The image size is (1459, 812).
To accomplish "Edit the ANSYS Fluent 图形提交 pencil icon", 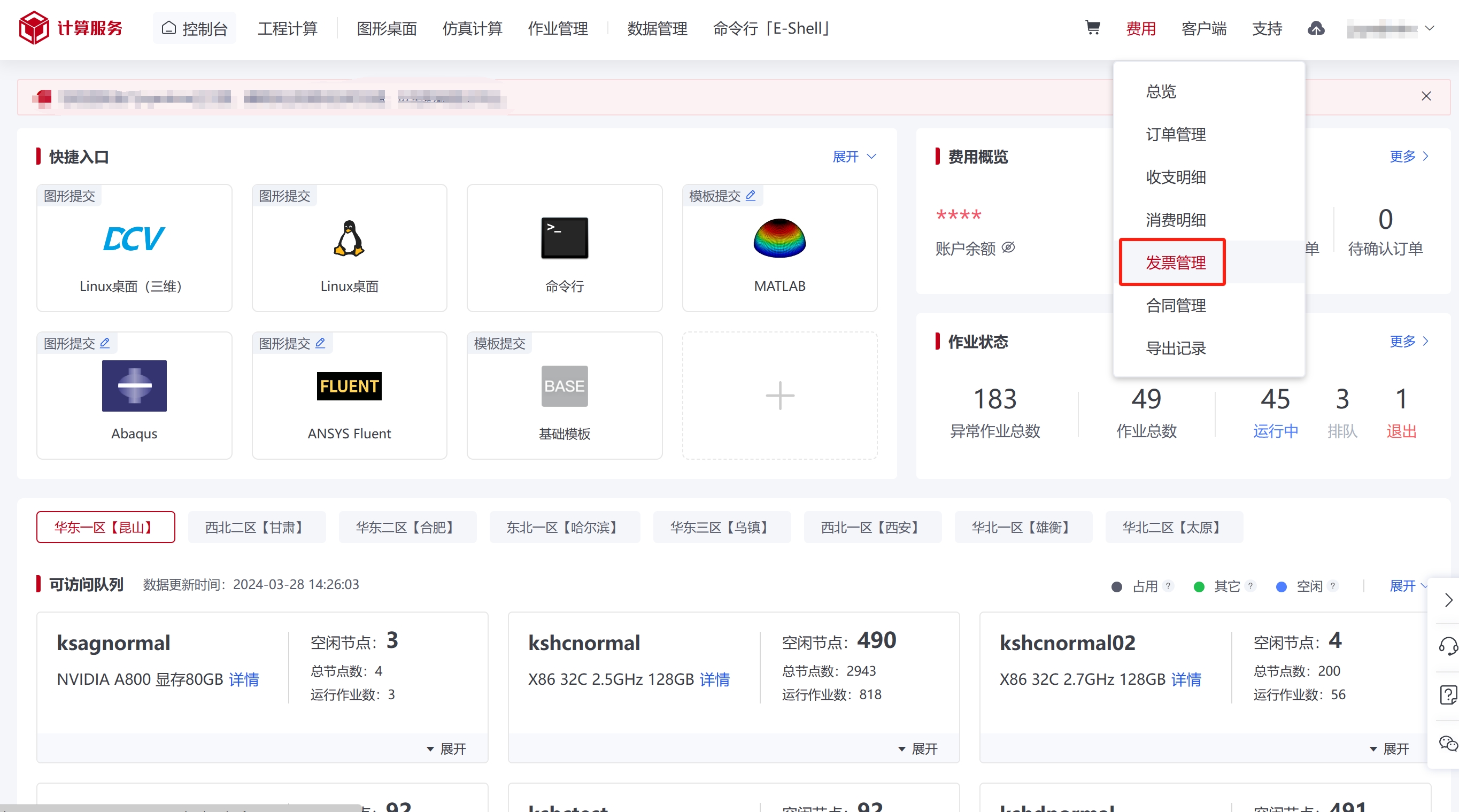I will pos(320,343).
